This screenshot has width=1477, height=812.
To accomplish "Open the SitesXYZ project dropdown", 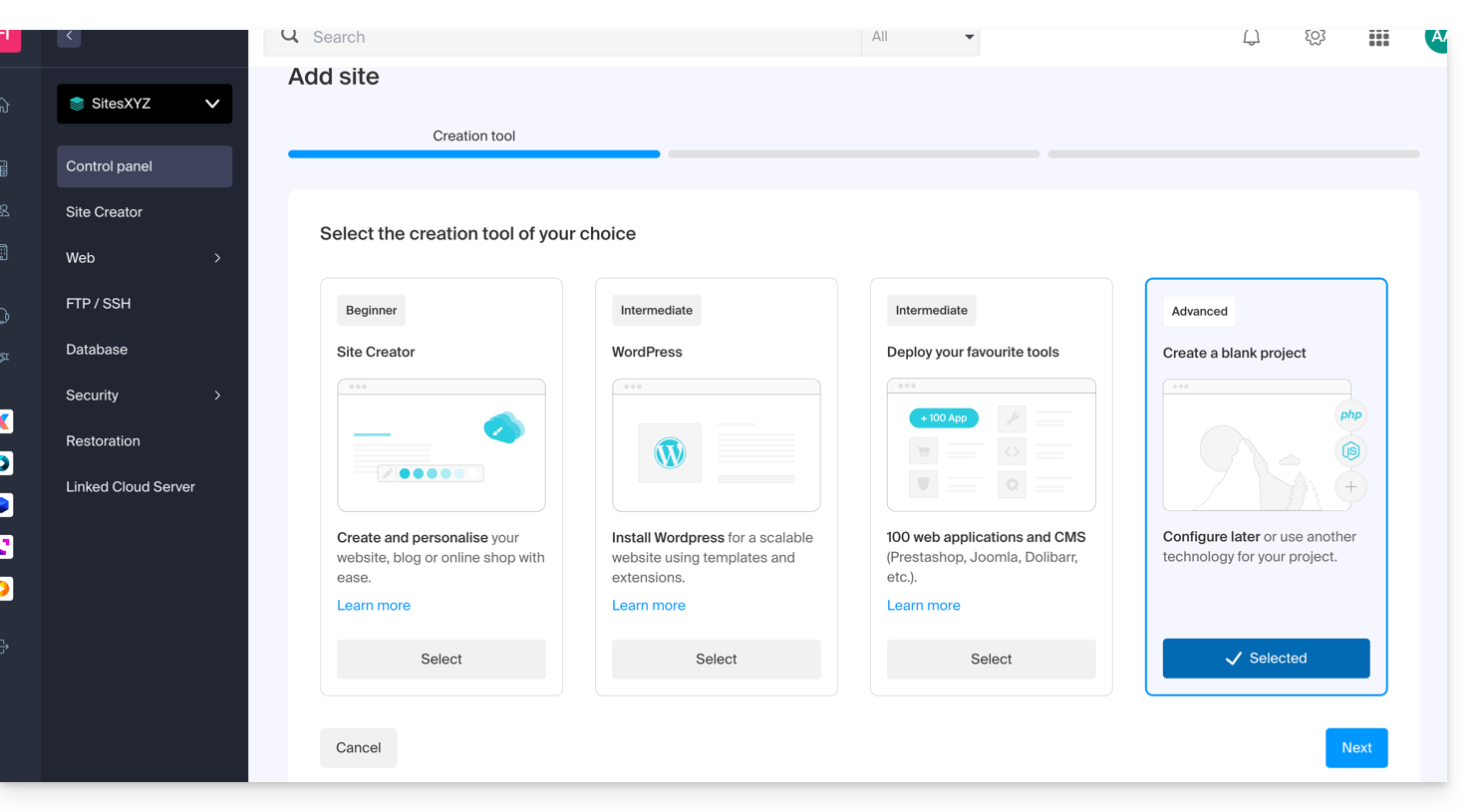I will (145, 104).
